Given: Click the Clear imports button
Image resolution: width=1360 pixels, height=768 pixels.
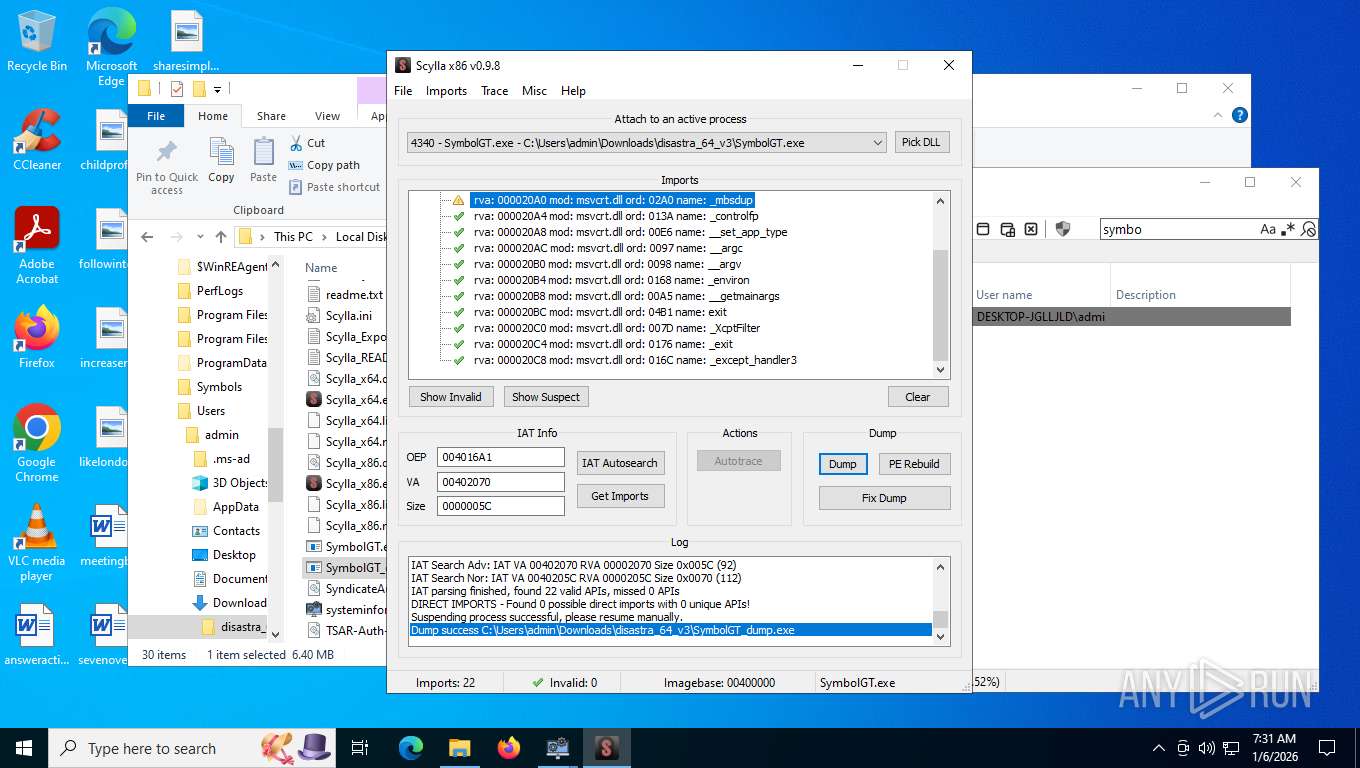Looking at the screenshot, I should [x=918, y=397].
